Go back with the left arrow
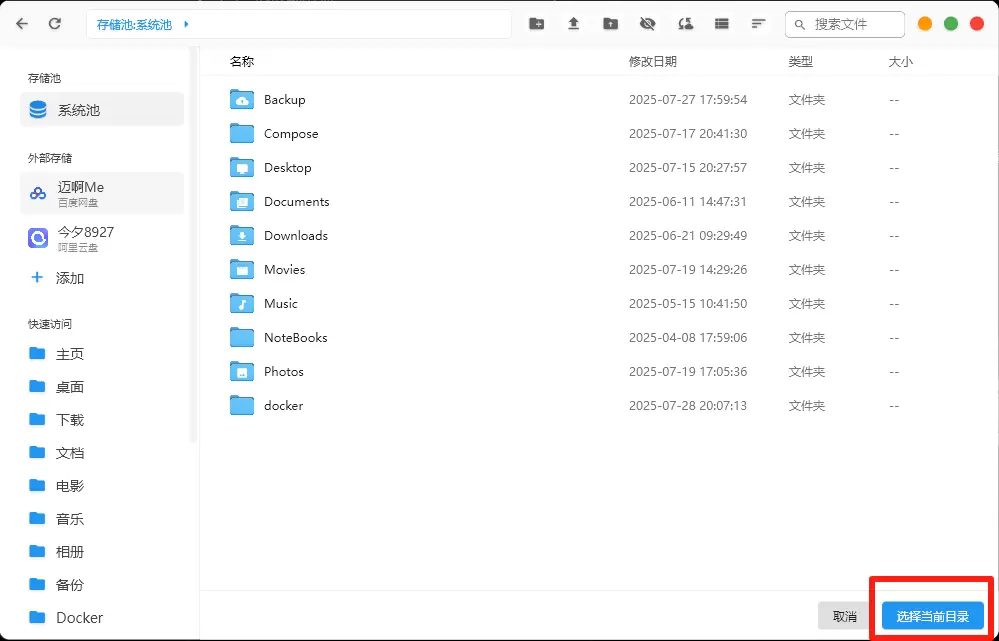Image resolution: width=999 pixels, height=641 pixels. [x=22, y=24]
